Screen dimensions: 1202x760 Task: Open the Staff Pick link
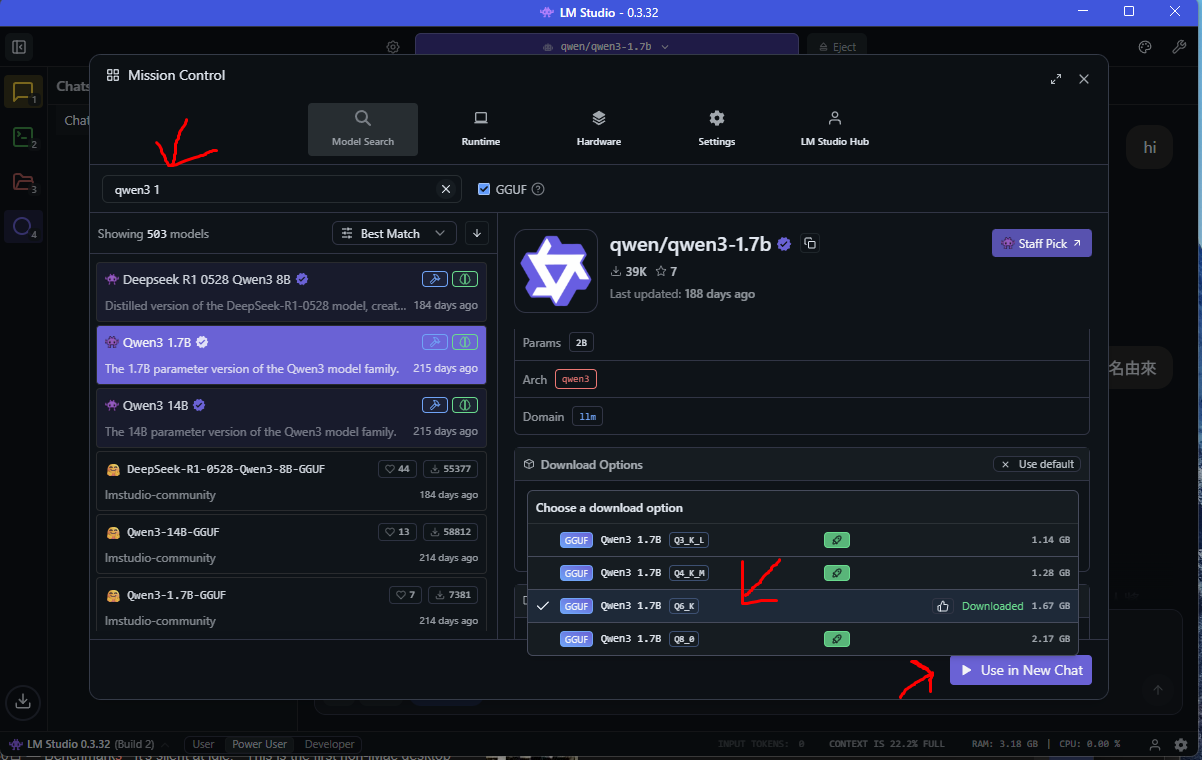(1041, 243)
